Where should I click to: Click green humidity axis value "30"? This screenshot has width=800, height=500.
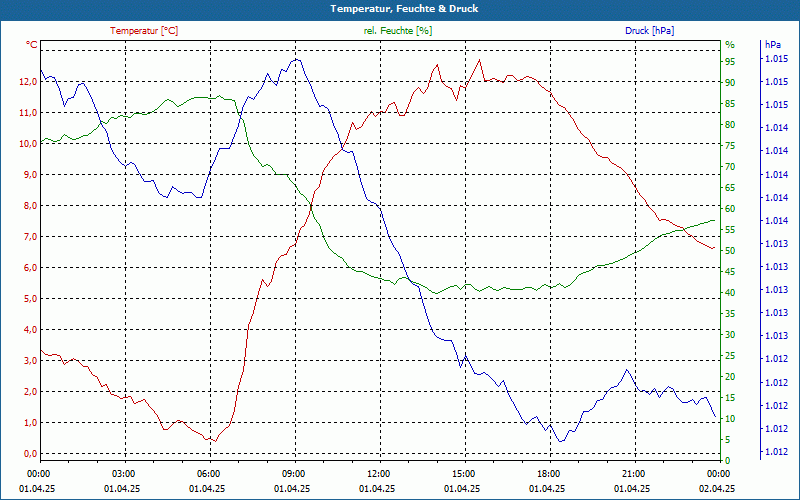click(730, 335)
